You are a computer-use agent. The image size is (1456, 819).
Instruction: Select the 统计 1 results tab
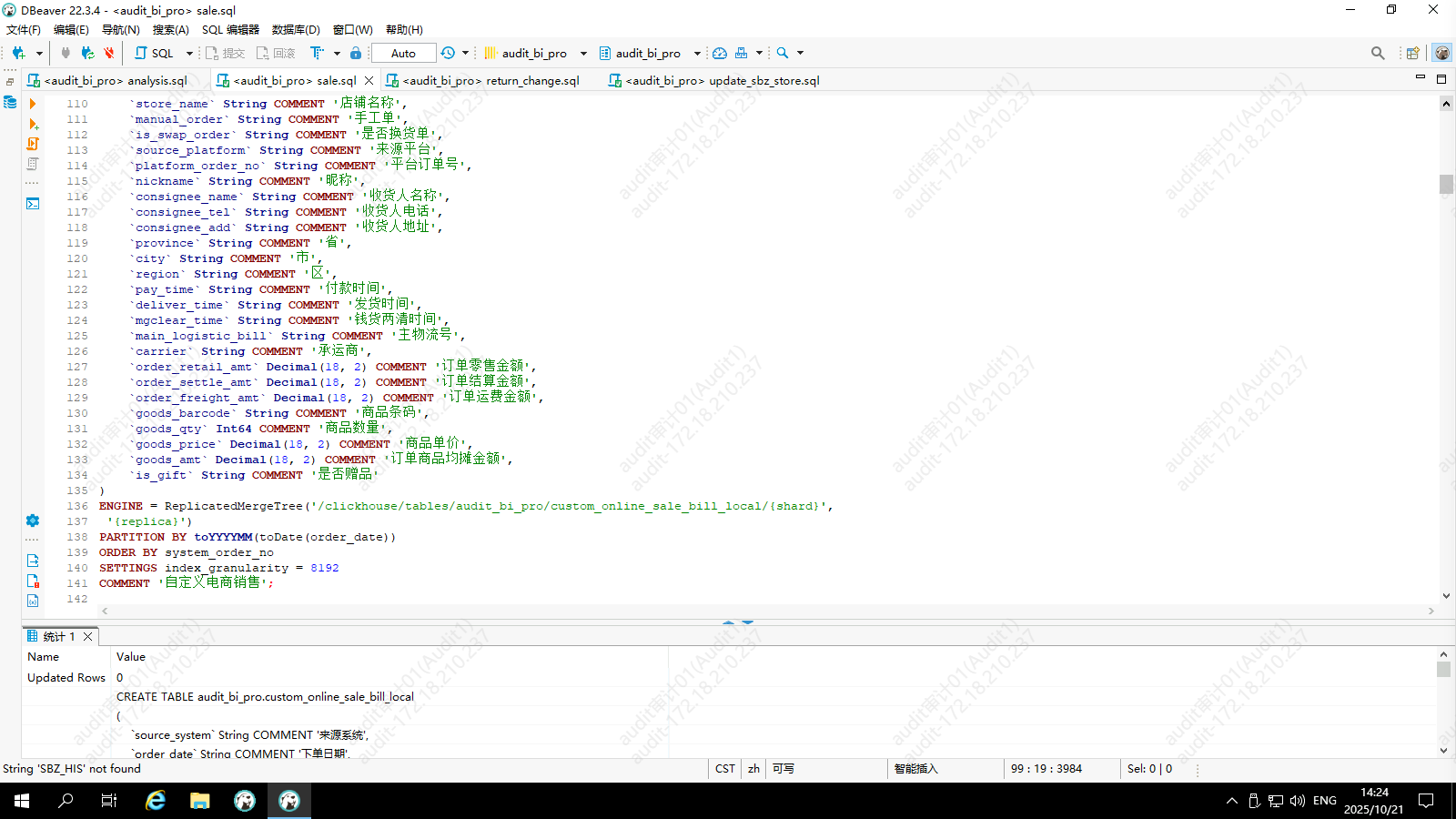(58, 636)
